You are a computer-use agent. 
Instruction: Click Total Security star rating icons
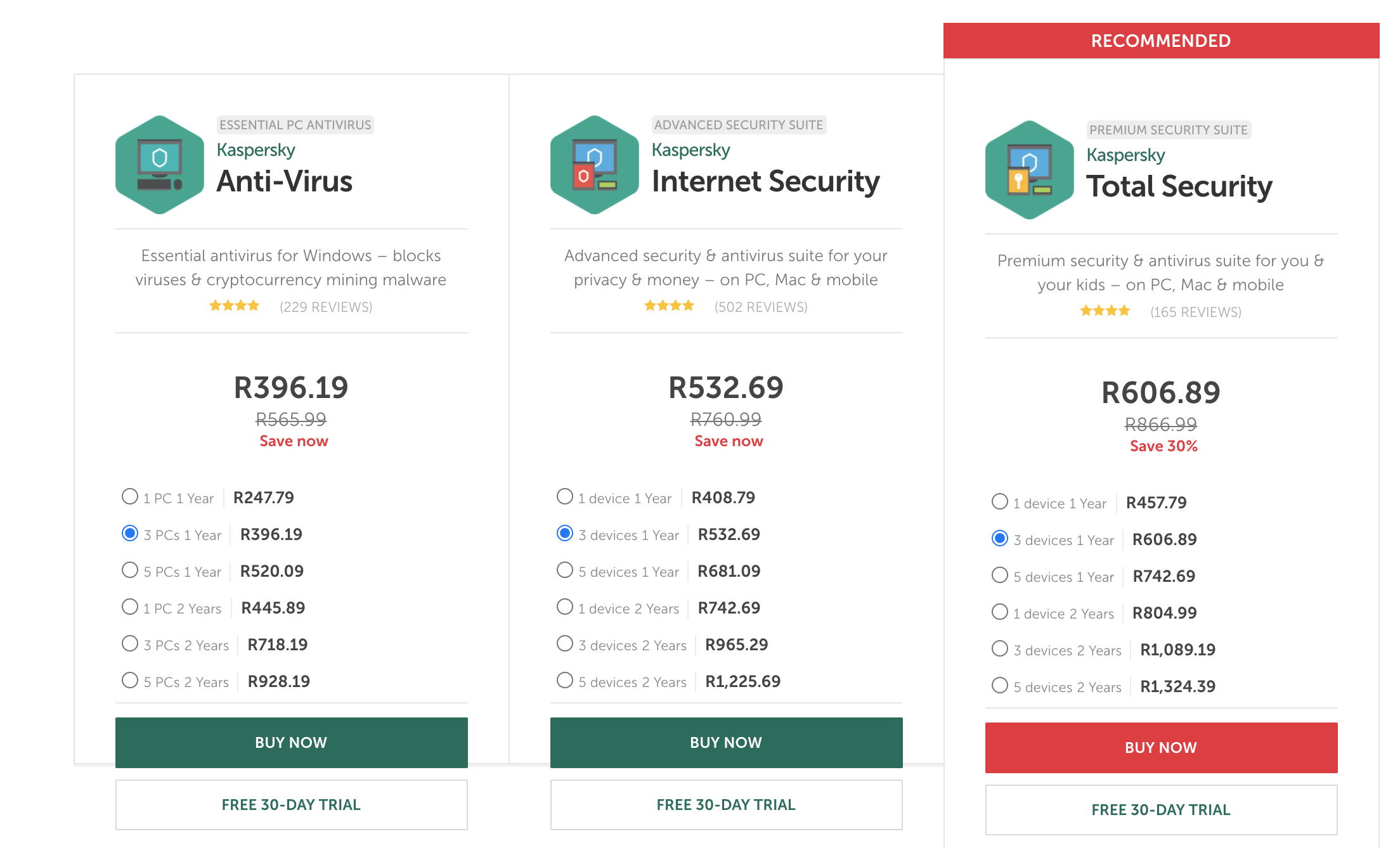(x=1105, y=311)
